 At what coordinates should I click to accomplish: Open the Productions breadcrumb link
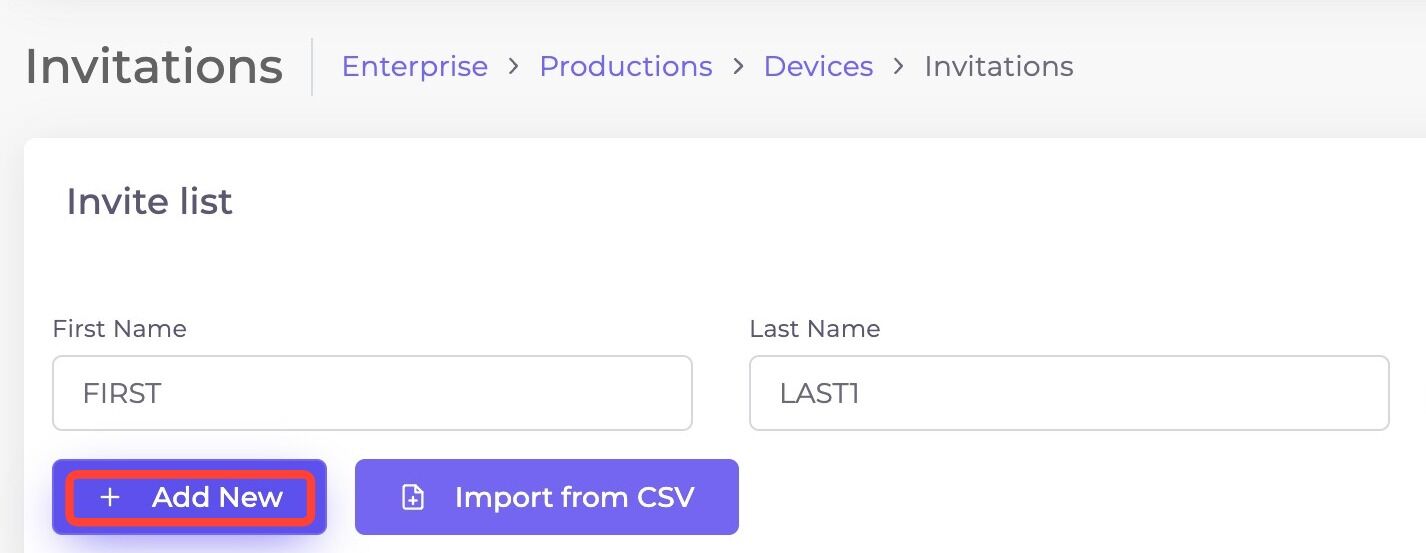tap(626, 66)
